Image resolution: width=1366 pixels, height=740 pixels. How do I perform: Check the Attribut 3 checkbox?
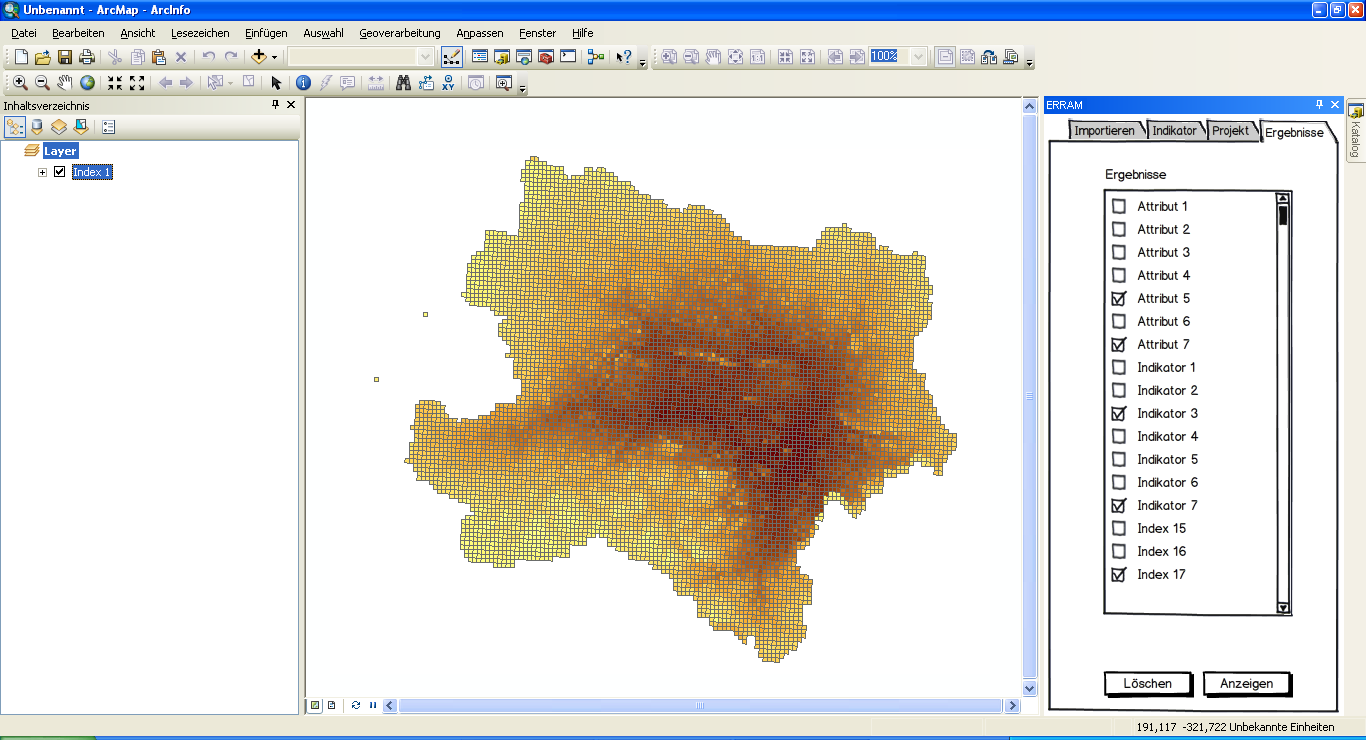click(x=1119, y=252)
